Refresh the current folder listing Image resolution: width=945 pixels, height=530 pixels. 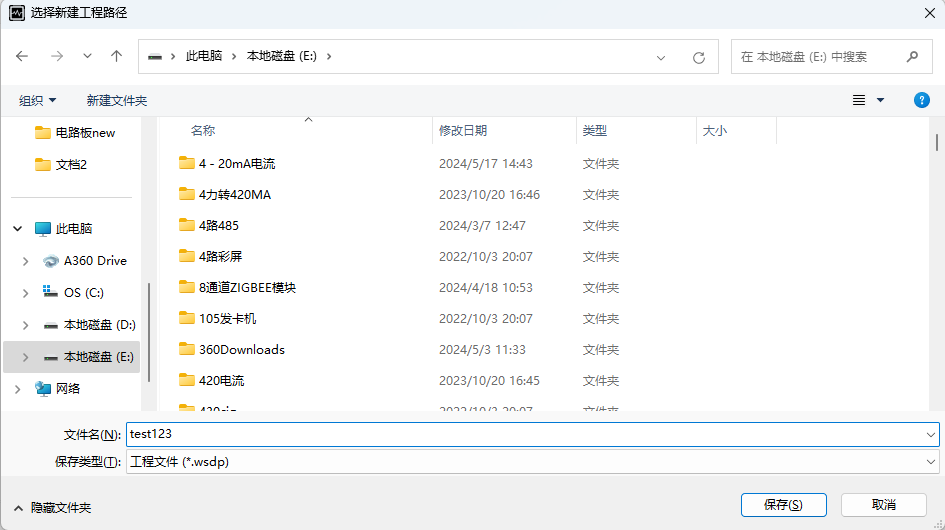[x=699, y=58]
